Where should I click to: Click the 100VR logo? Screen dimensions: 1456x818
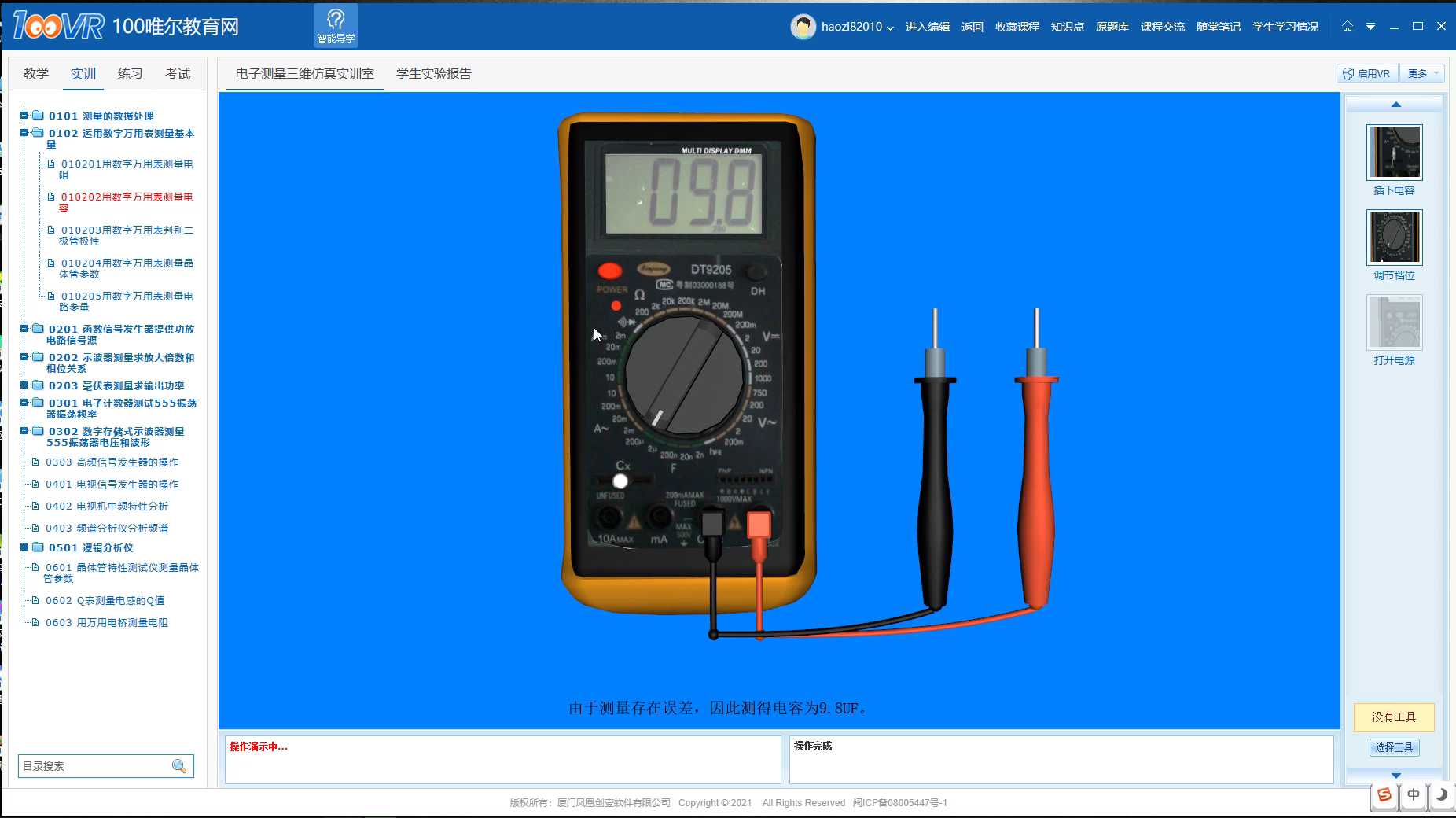tap(58, 26)
